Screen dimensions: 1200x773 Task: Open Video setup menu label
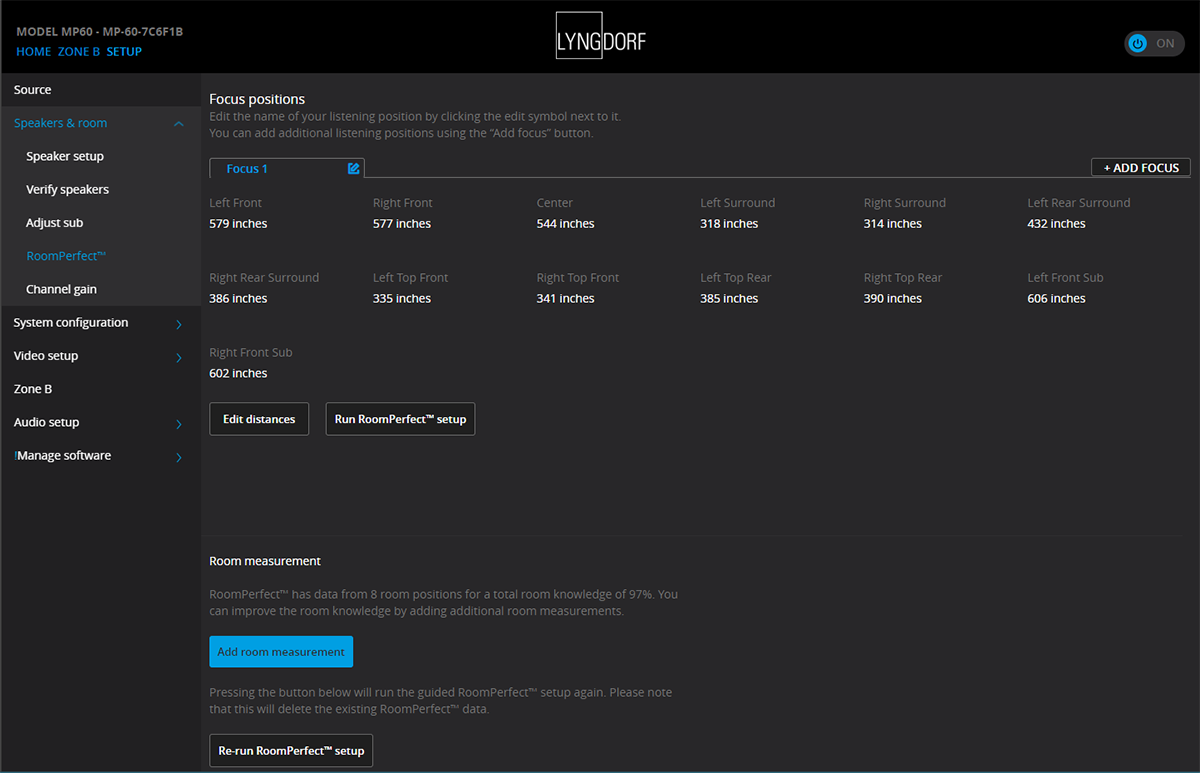[x=46, y=356]
